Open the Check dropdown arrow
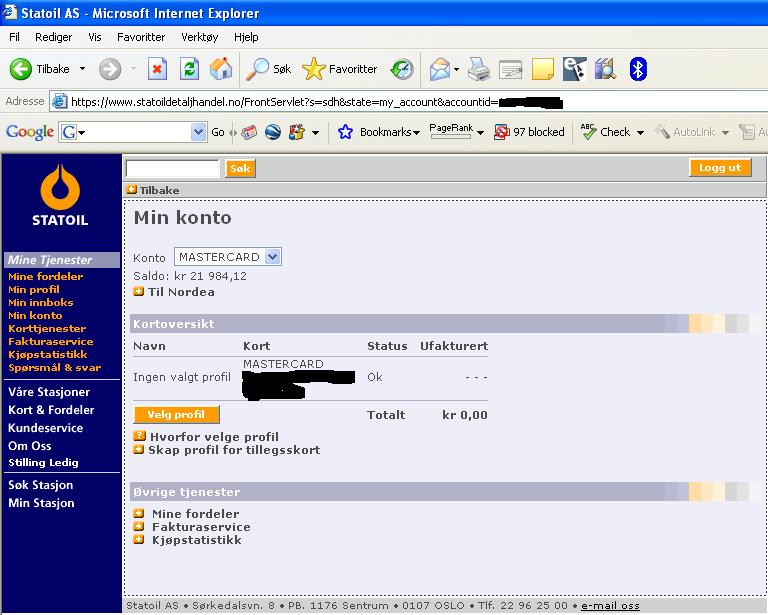 click(x=640, y=133)
